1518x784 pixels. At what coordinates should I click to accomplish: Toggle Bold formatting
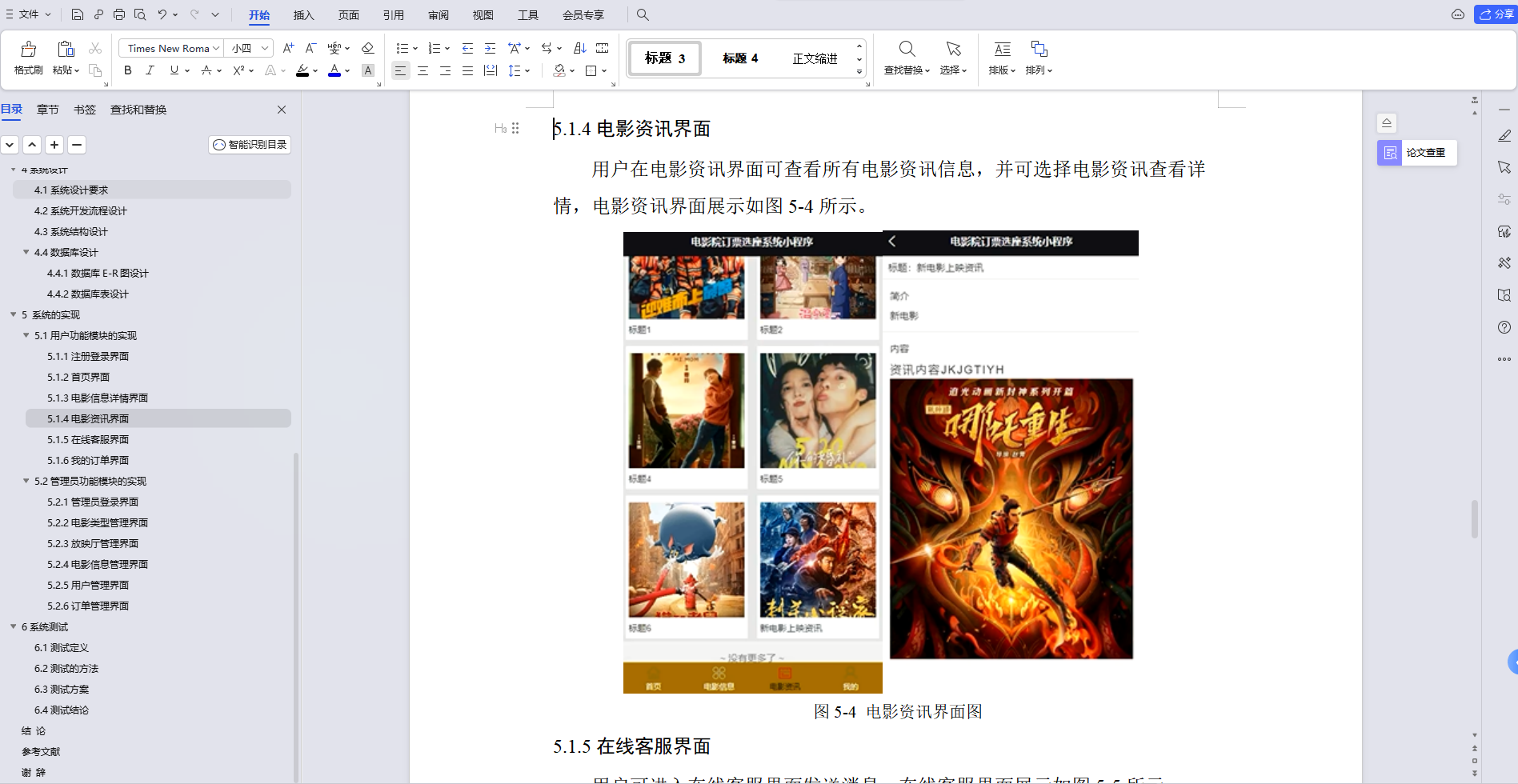coord(128,70)
